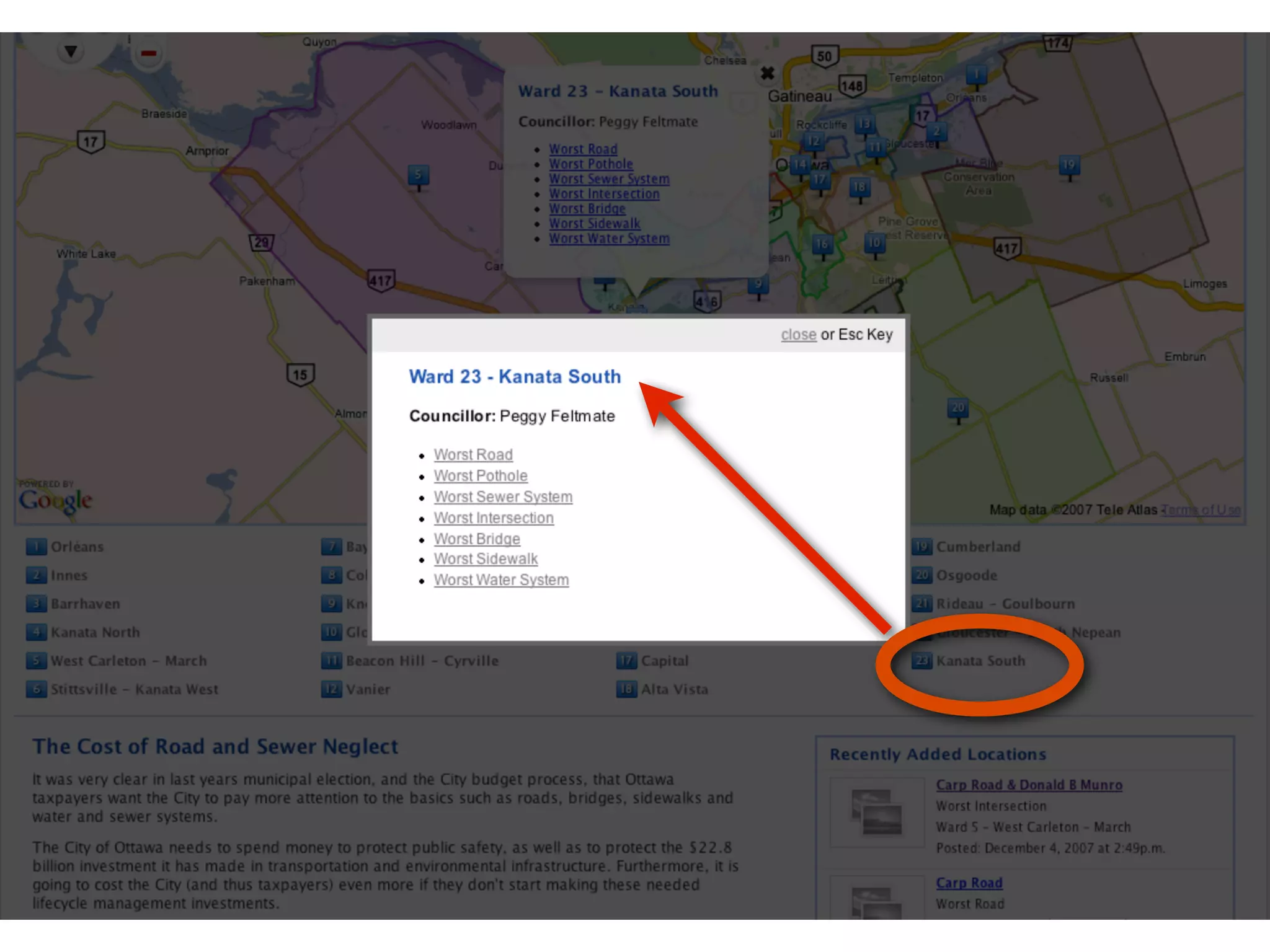Select Osgoode ward in legend
The width and height of the screenshot is (1270, 952).
pos(966,575)
